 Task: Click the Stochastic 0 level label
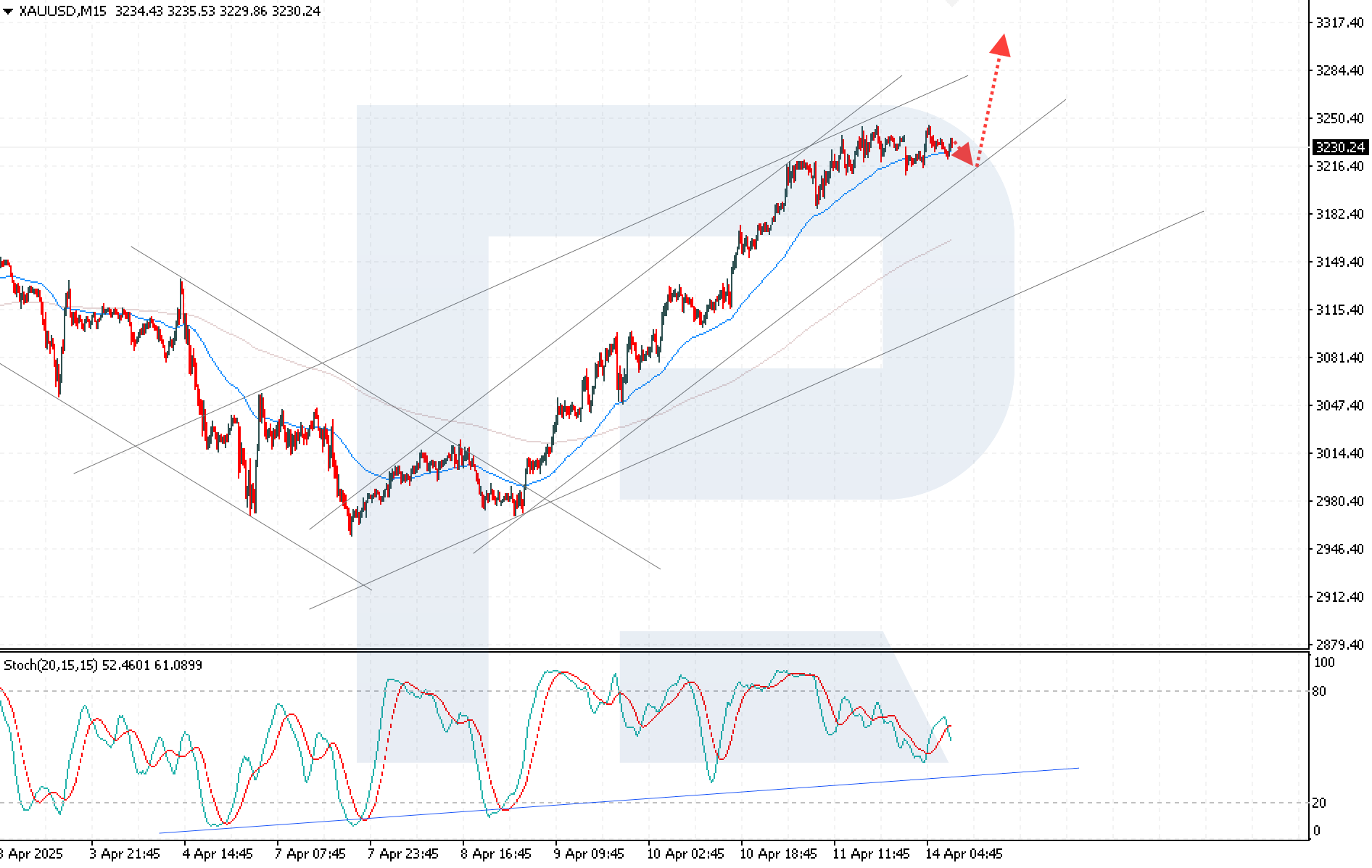tap(1317, 831)
